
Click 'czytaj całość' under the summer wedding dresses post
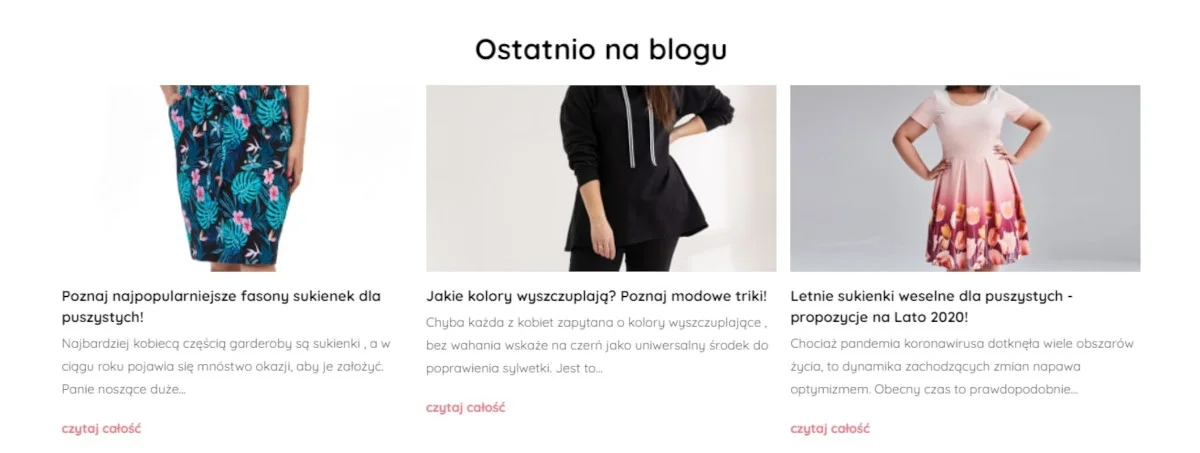(x=830, y=428)
